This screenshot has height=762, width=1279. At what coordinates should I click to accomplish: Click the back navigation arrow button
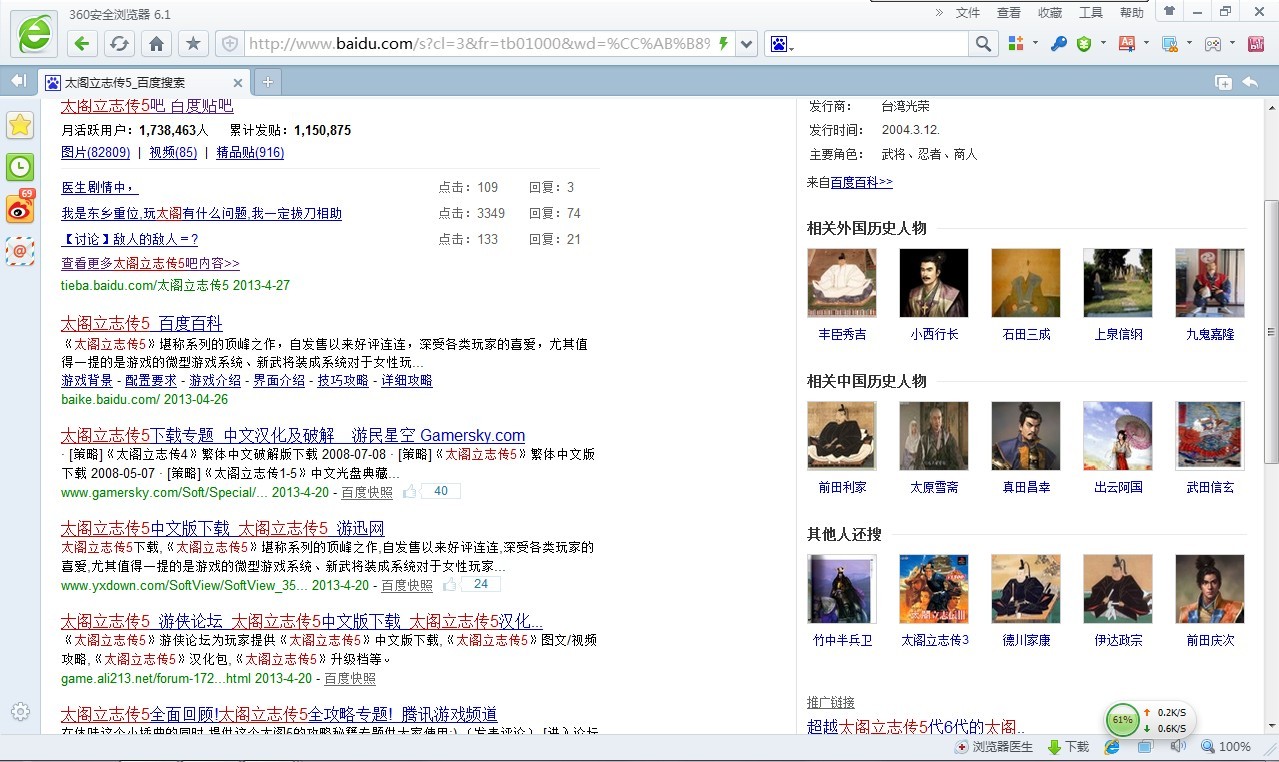pos(82,44)
